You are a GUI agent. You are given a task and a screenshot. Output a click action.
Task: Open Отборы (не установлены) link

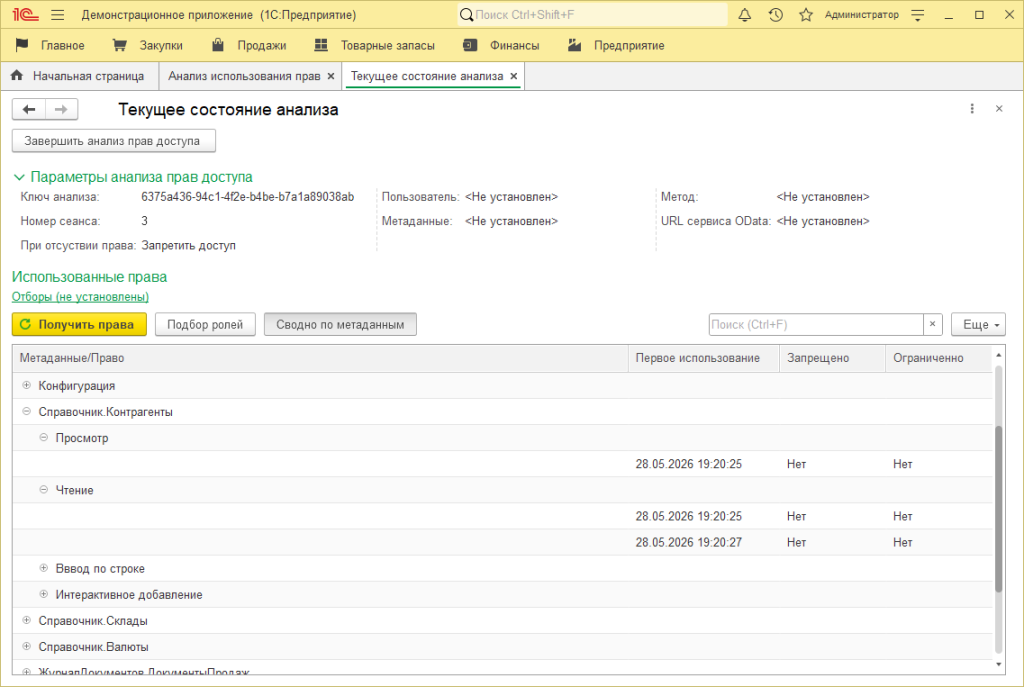click(80, 296)
